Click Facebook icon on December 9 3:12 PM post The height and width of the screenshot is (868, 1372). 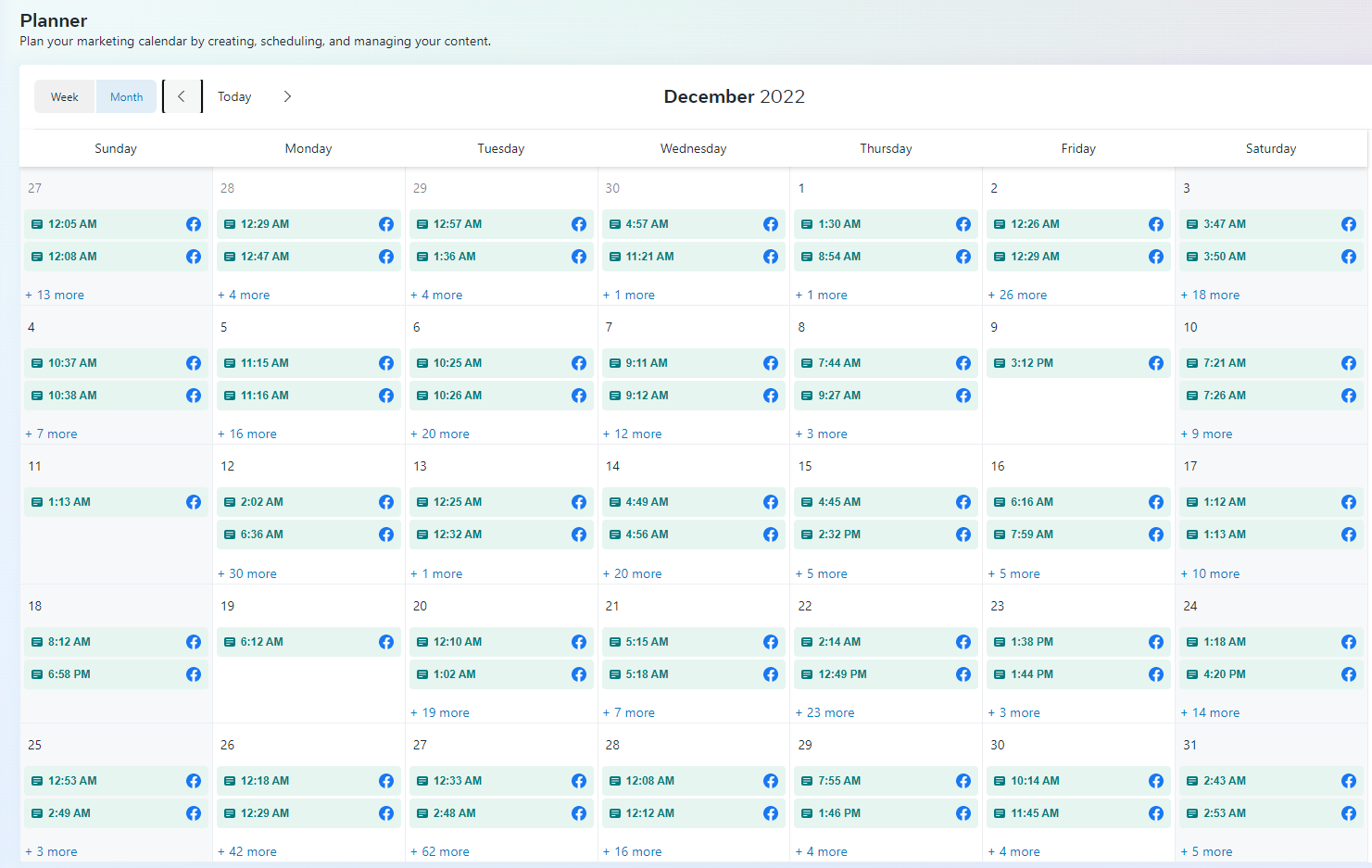[1155, 363]
